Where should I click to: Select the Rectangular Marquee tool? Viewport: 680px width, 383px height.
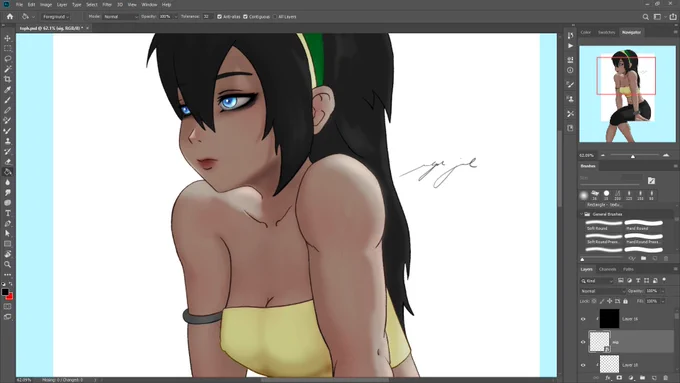[7, 49]
